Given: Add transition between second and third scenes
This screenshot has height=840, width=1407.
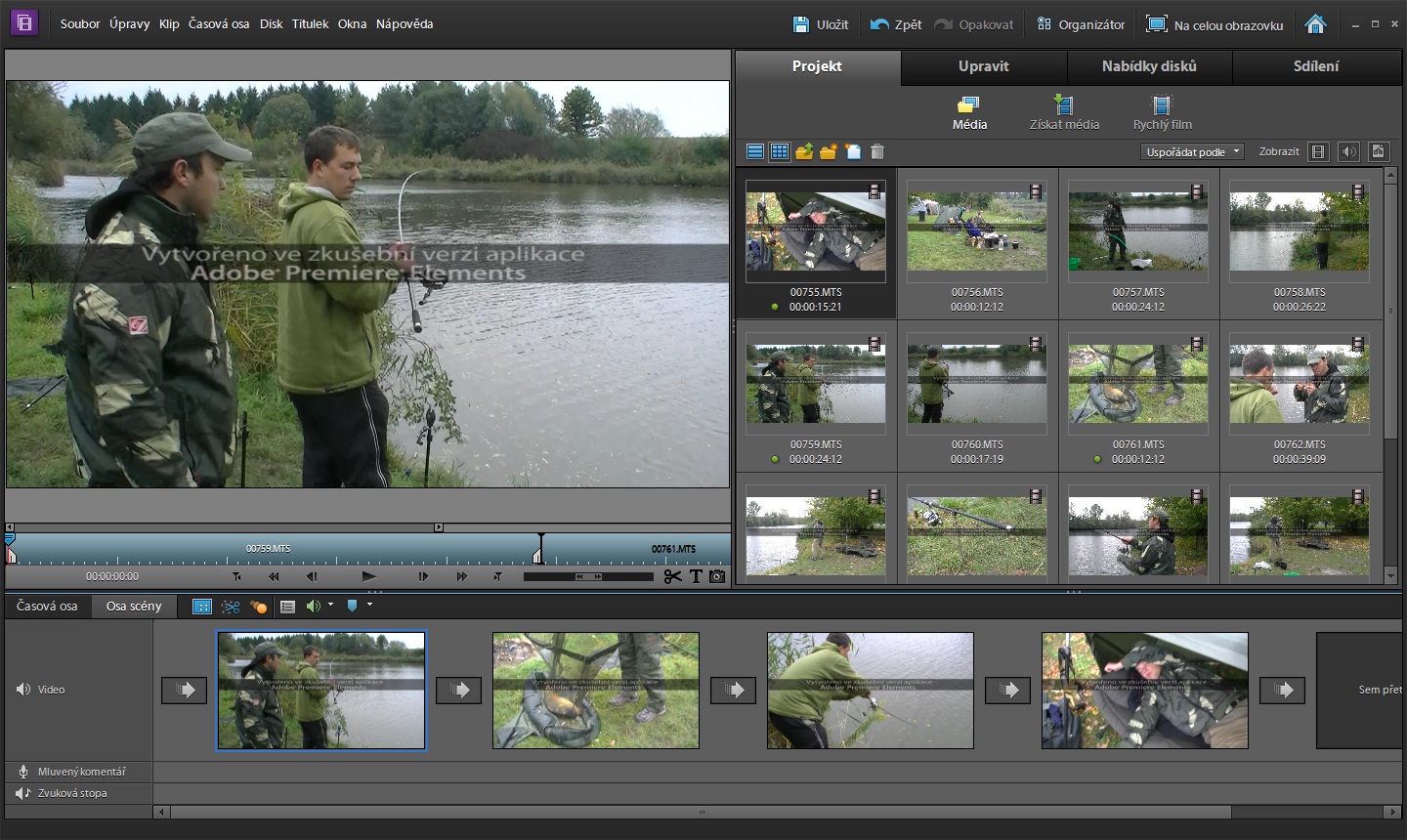Looking at the screenshot, I should click(x=733, y=690).
